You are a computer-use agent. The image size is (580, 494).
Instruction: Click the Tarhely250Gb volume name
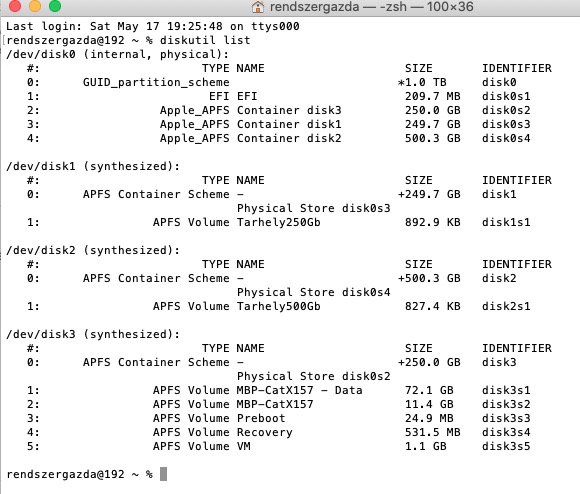click(279, 222)
